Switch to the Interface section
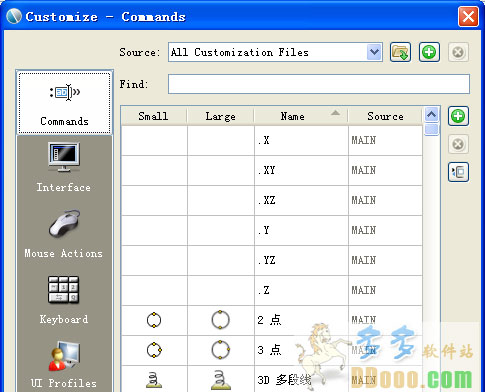 [64, 168]
